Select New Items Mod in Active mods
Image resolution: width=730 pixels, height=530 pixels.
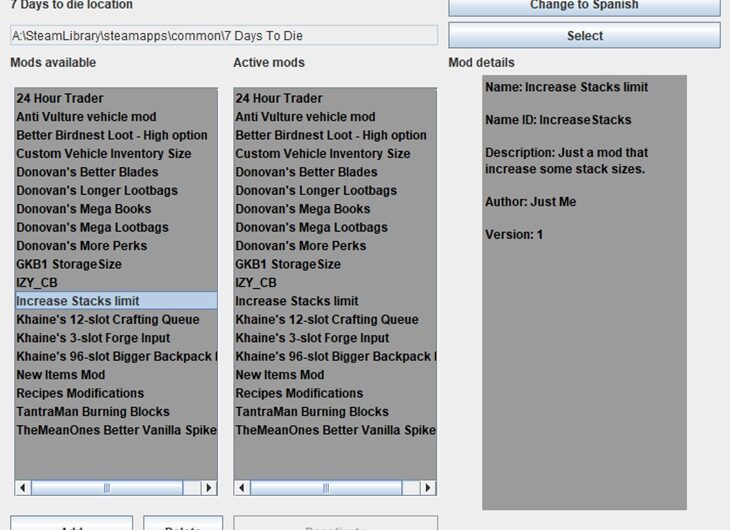click(x=335, y=374)
